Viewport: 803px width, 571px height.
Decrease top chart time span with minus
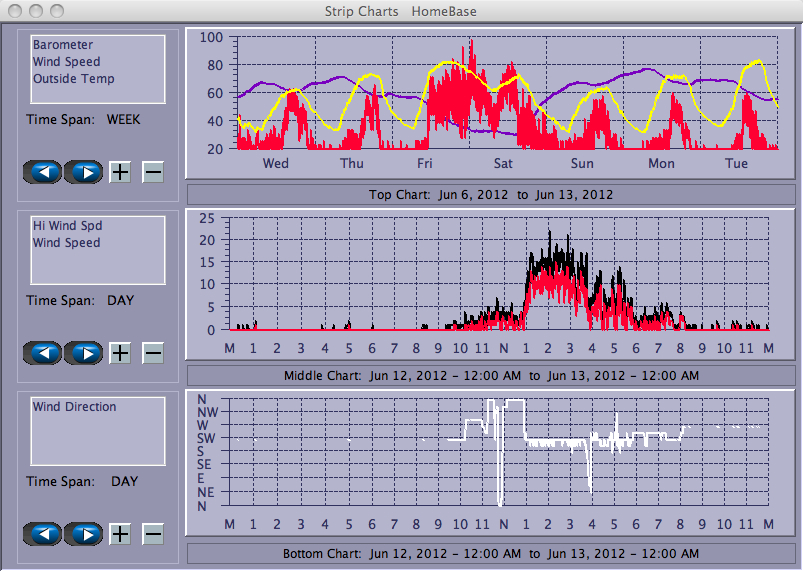pyautogui.click(x=153, y=172)
